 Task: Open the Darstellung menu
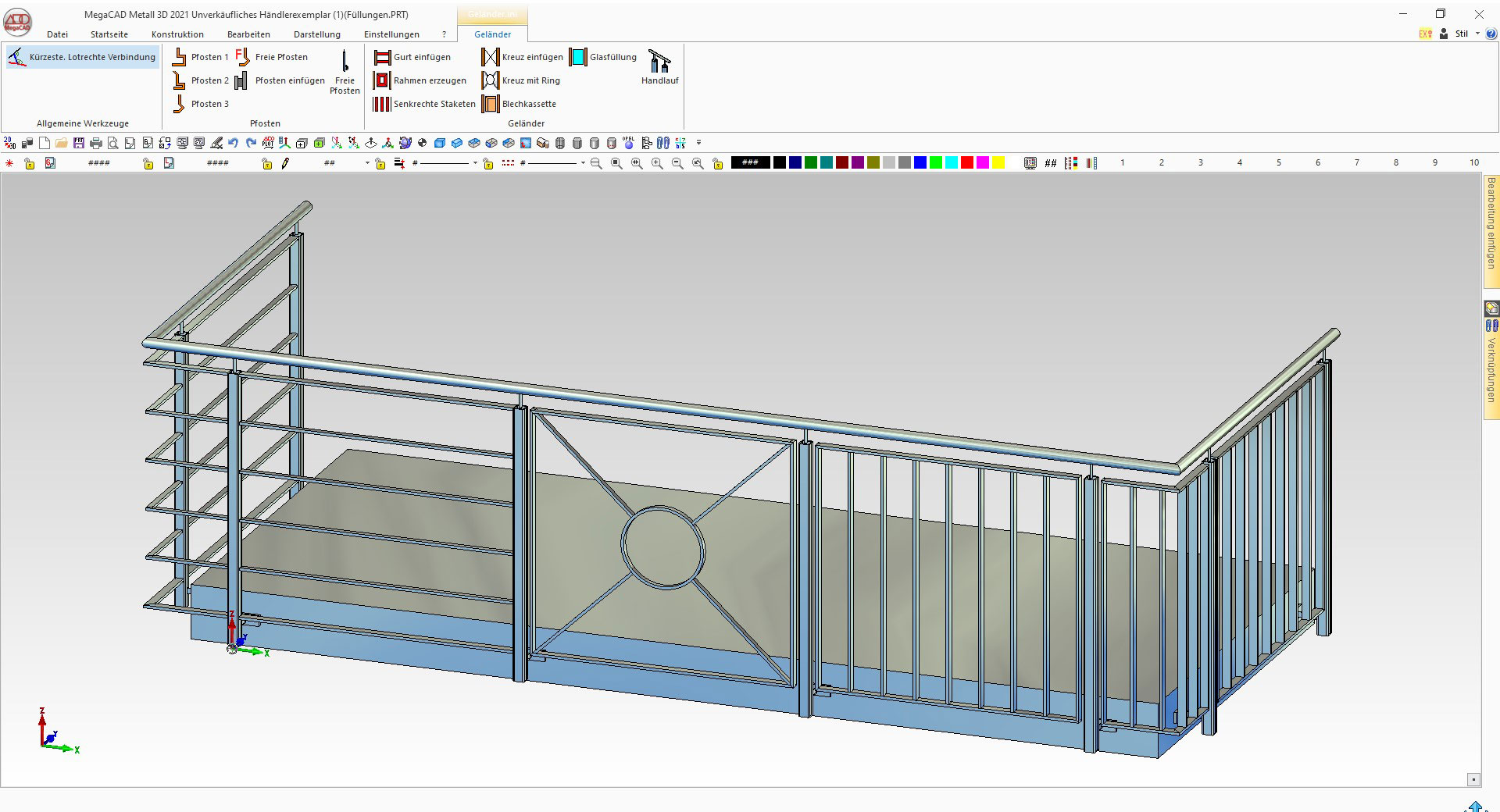(x=316, y=34)
